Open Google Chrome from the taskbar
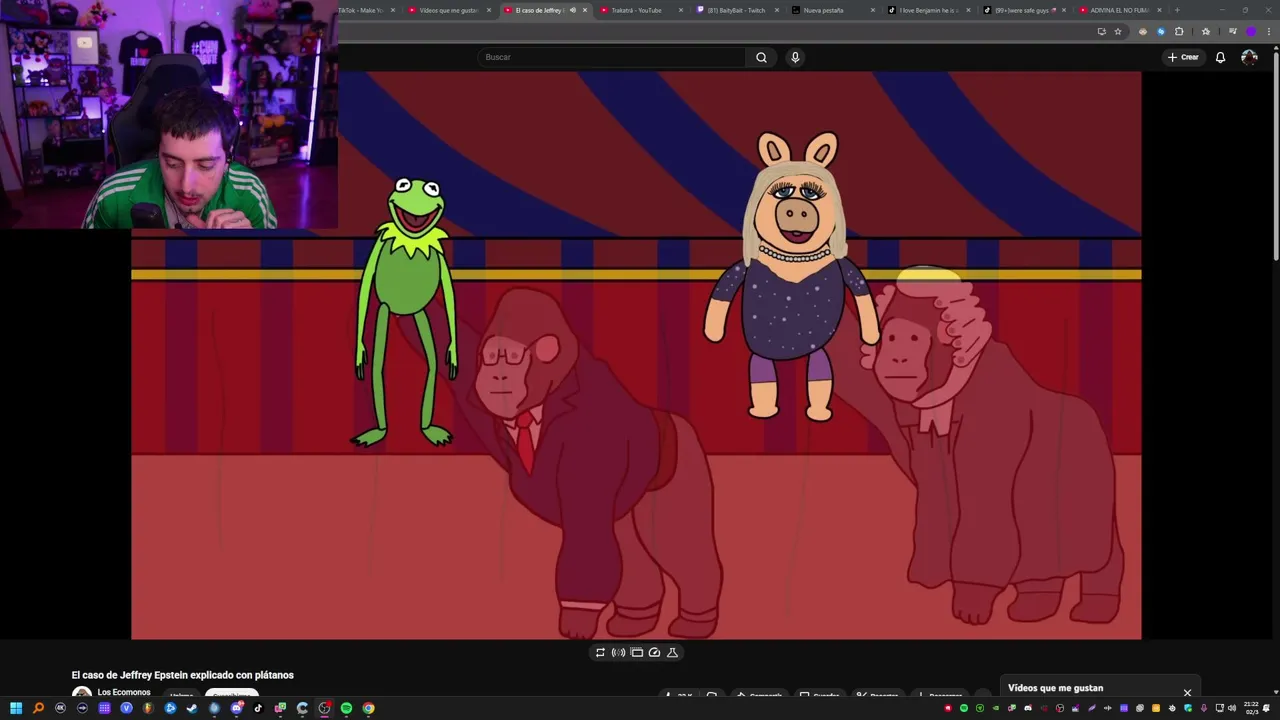Image resolution: width=1280 pixels, height=720 pixels. (368, 708)
